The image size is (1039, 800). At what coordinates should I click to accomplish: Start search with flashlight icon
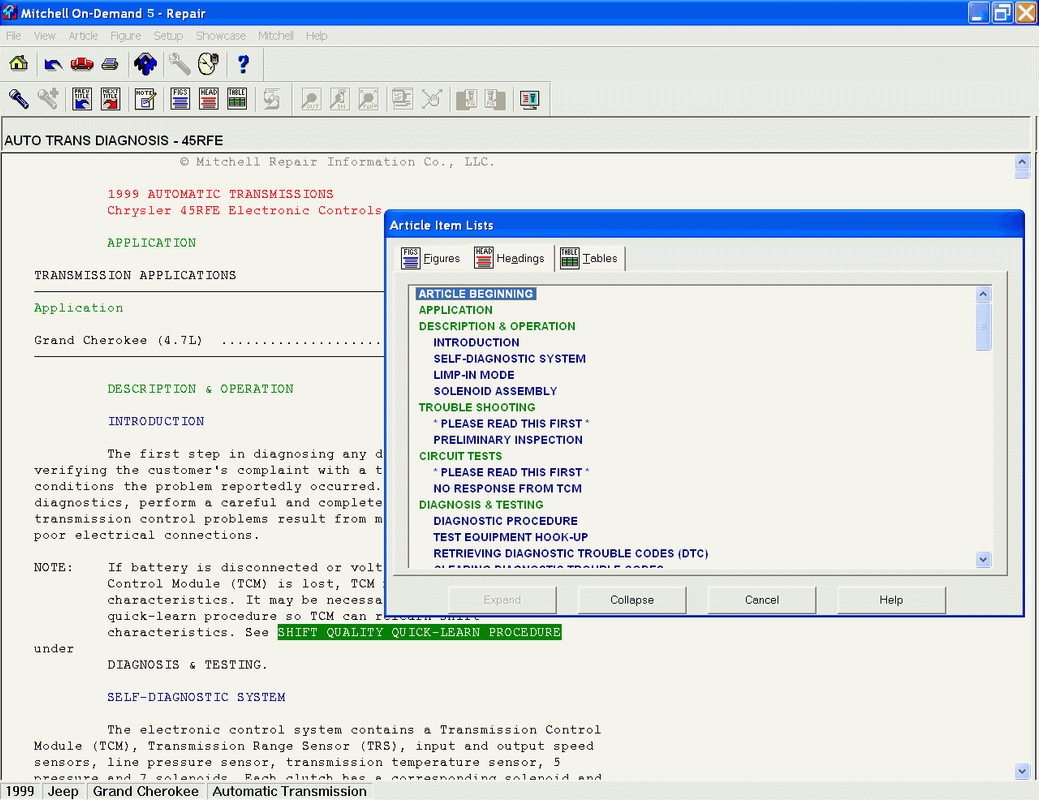(19, 99)
